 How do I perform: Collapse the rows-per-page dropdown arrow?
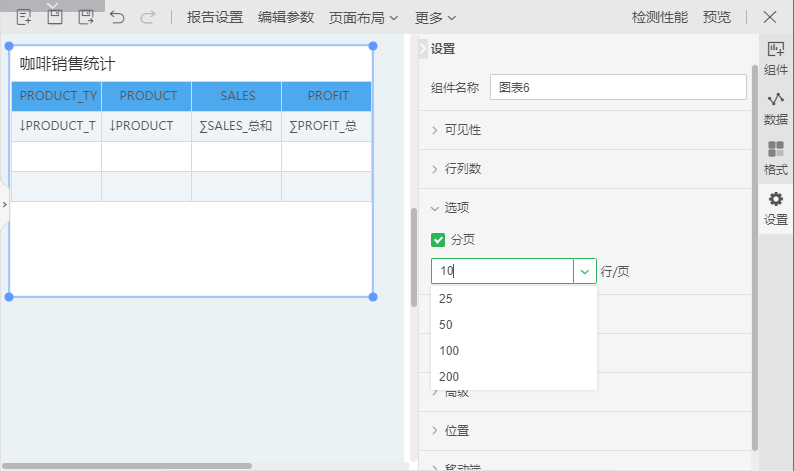pos(584,271)
